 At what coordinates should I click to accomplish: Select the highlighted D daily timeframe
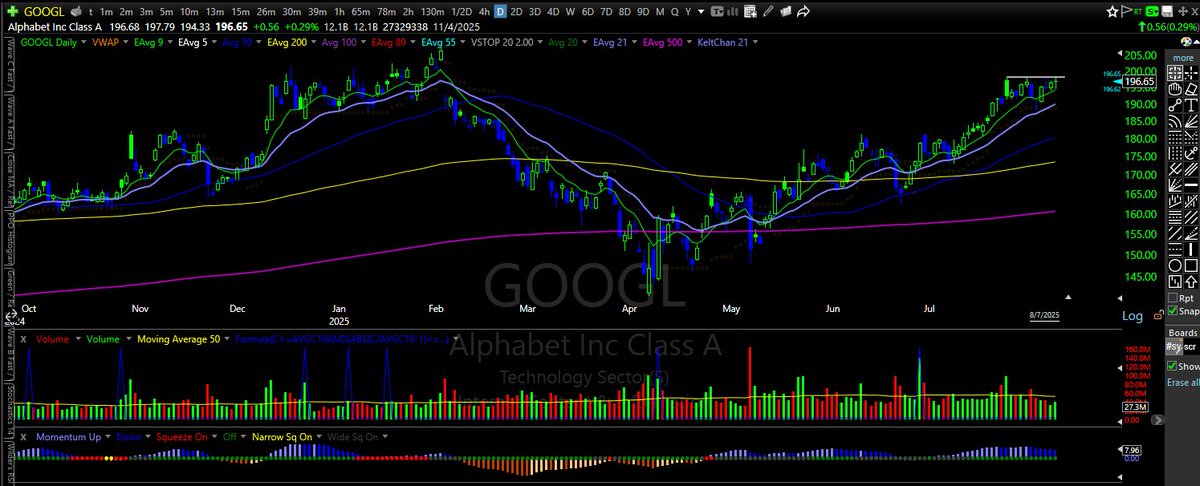click(500, 11)
